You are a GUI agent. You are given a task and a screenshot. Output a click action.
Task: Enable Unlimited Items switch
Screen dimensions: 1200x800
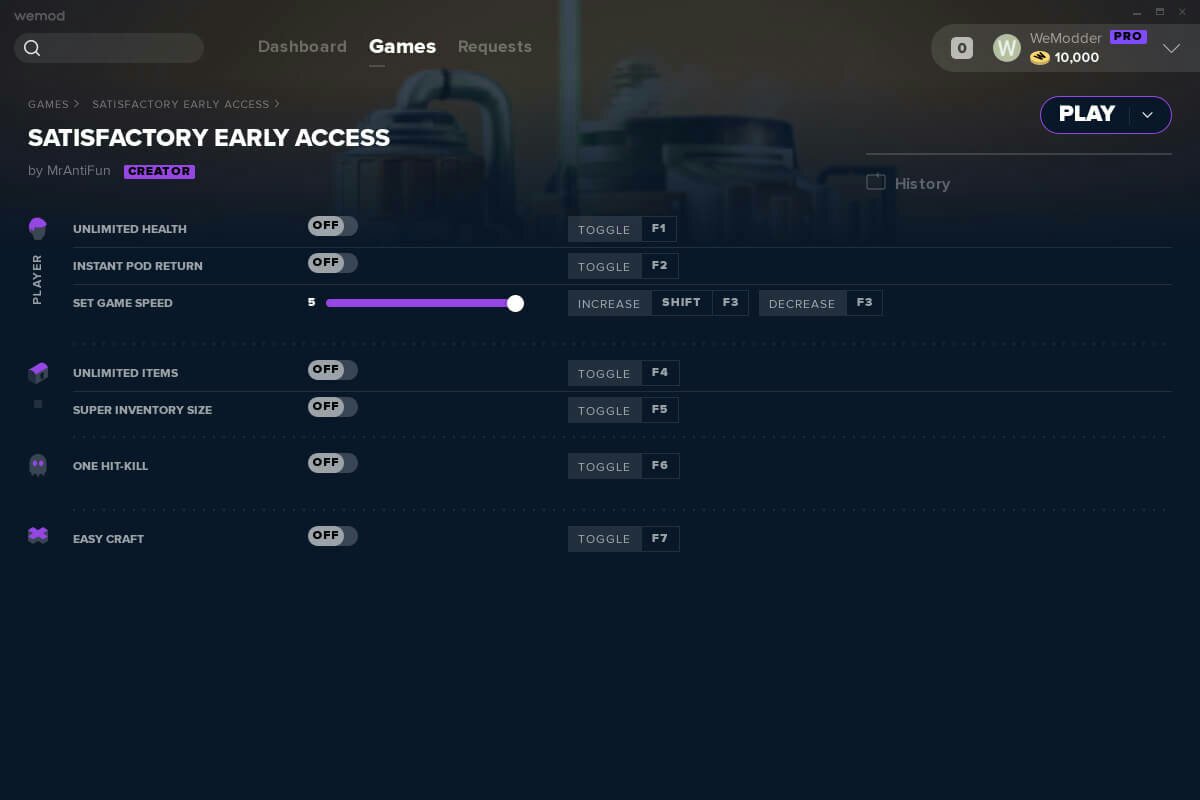pyautogui.click(x=333, y=370)
